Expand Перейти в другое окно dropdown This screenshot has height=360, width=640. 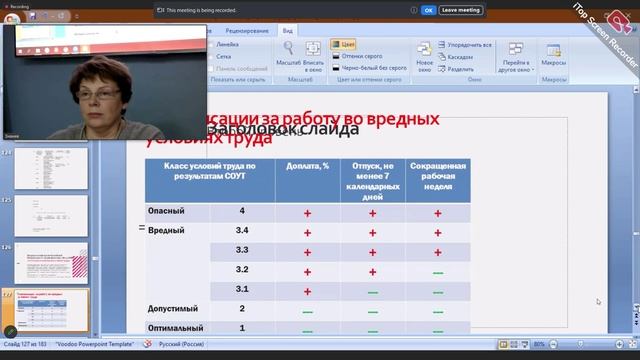click(x=516, y=56)
